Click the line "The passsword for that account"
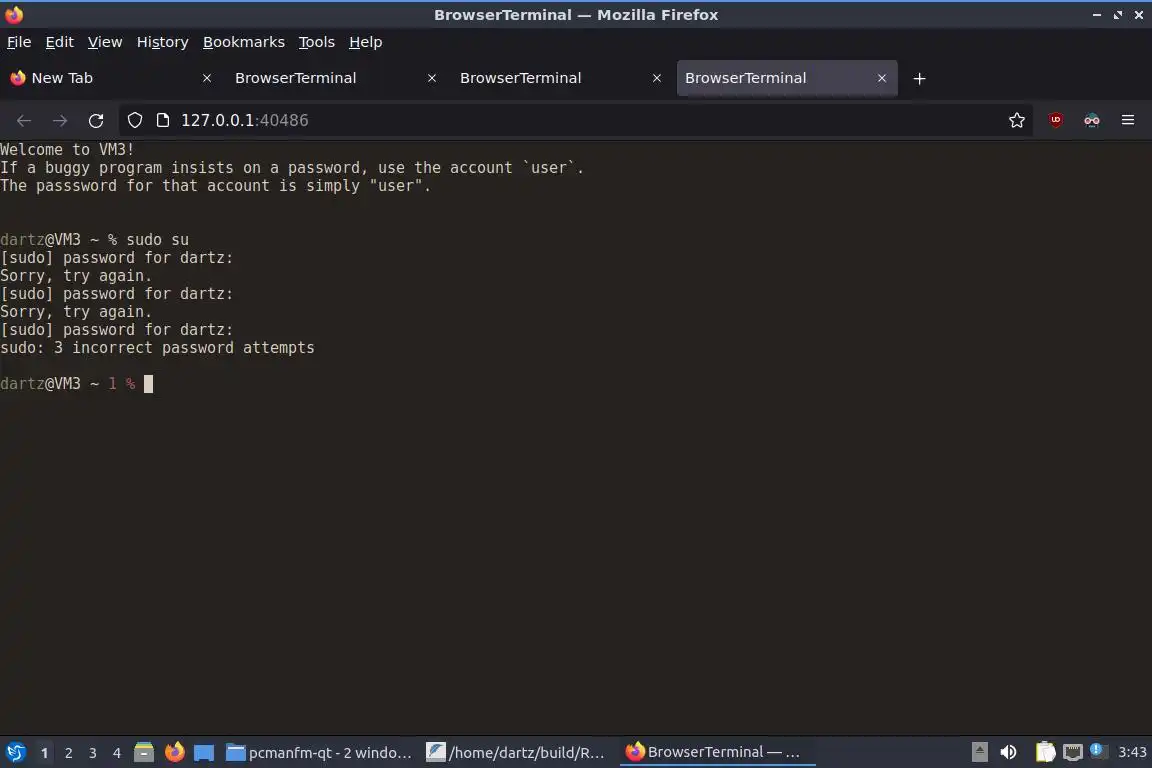 coord(215,186)
